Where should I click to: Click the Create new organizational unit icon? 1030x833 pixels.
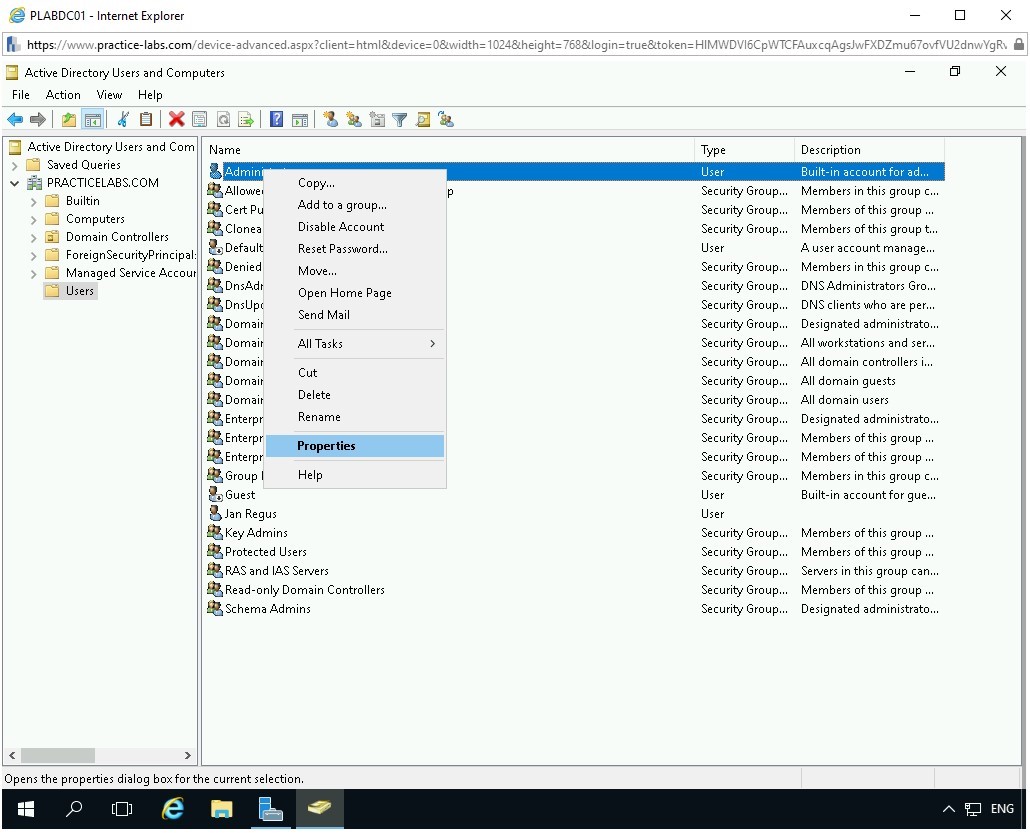pyautogui.click(x=377, y=120)
